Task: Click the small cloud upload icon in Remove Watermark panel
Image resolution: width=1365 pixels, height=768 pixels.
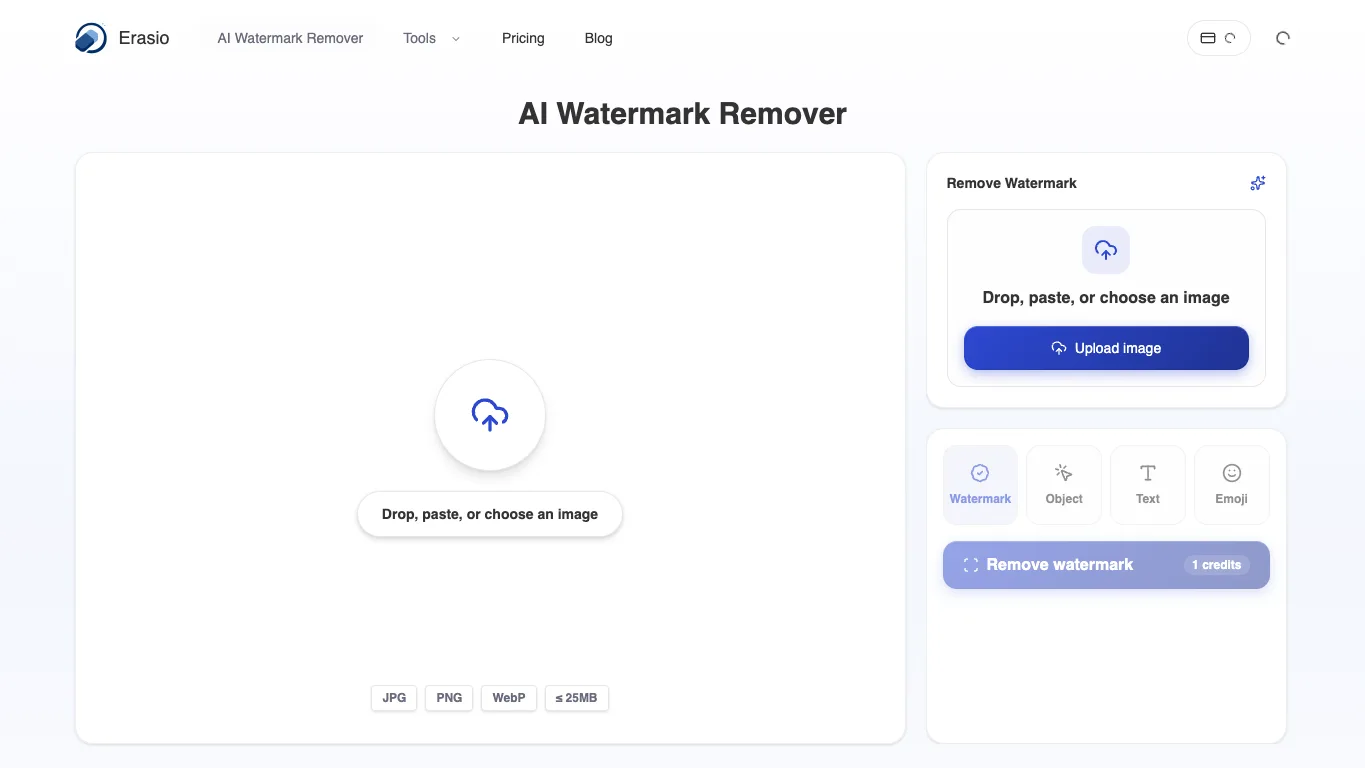Action: (1106, 250)
